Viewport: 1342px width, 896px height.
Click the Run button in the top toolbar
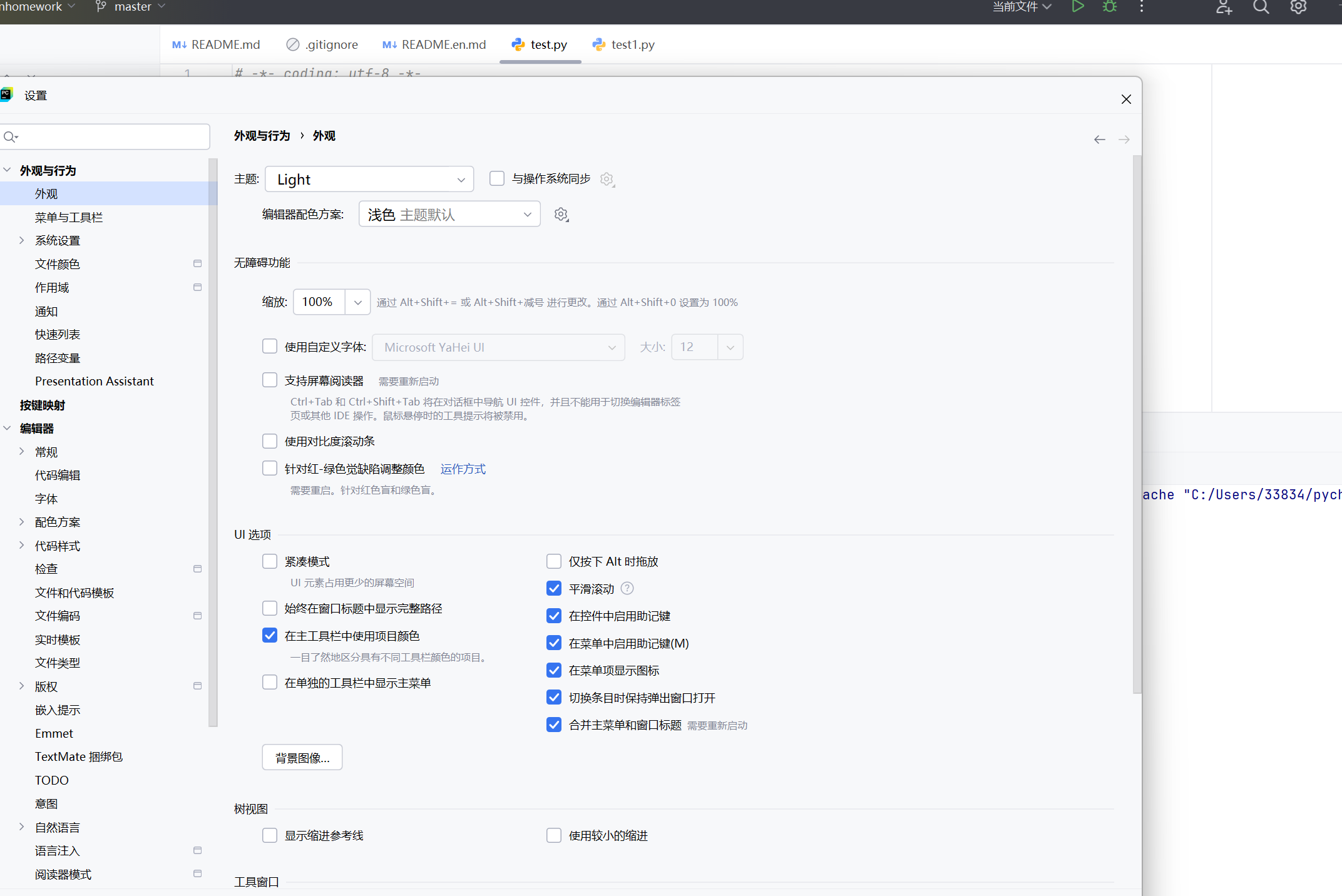pos(1077,7)
